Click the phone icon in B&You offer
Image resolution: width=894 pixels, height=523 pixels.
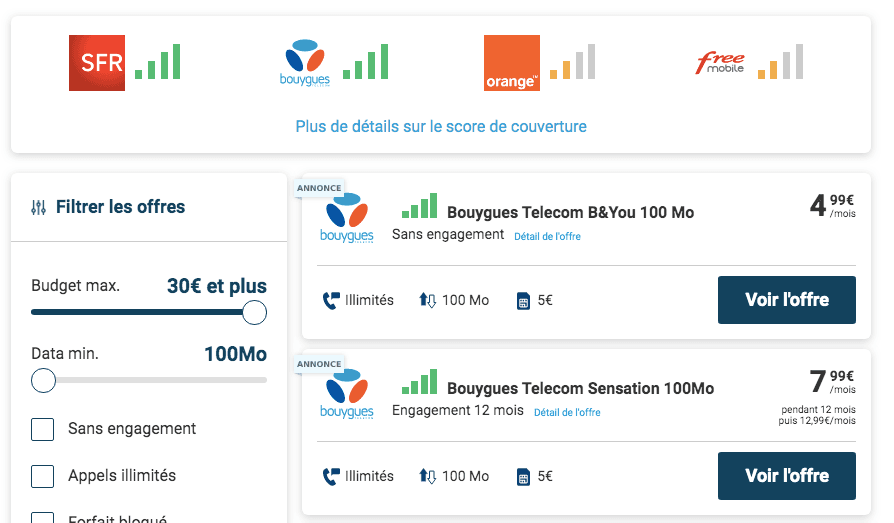click(x=331, y=300)
